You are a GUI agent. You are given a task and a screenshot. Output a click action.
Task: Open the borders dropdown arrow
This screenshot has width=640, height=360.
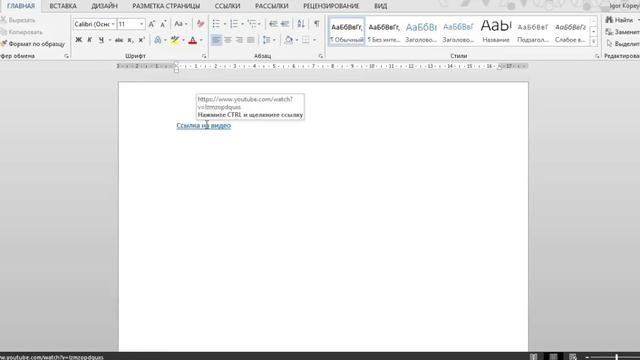(314, 40)
